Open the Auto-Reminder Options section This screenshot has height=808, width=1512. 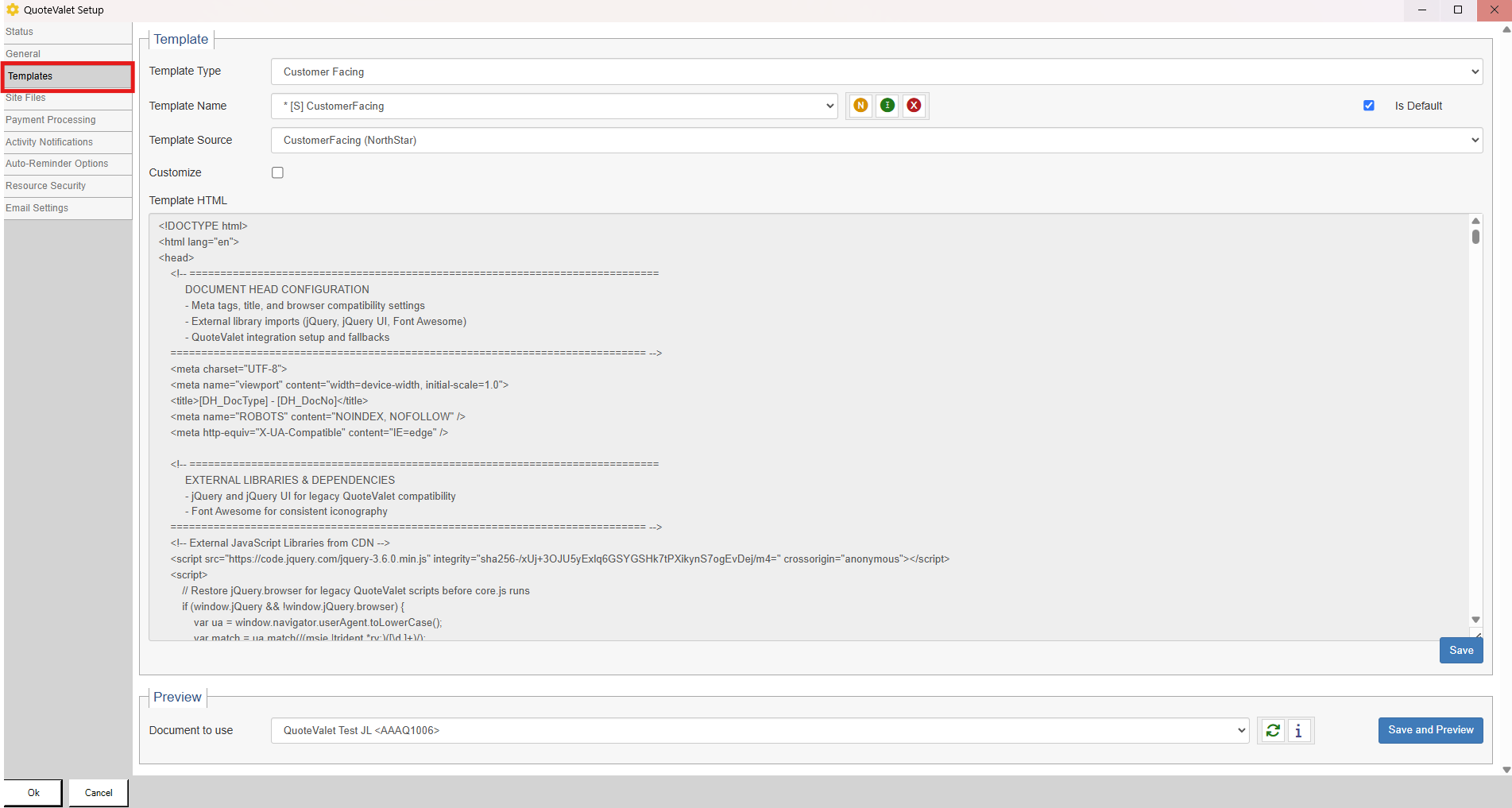point(68,164)
